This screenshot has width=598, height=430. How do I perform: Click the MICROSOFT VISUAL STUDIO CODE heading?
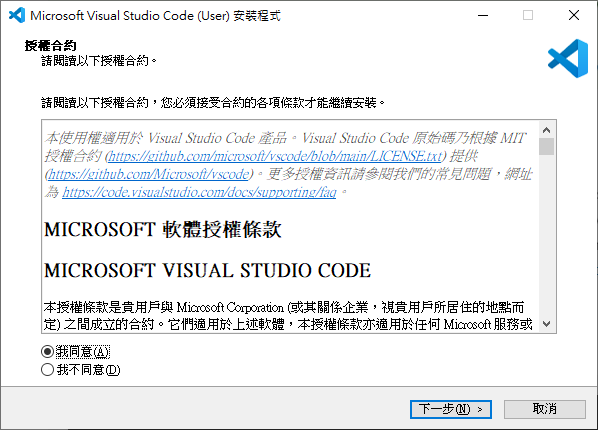pyautogui.click(x=207, y=271)
